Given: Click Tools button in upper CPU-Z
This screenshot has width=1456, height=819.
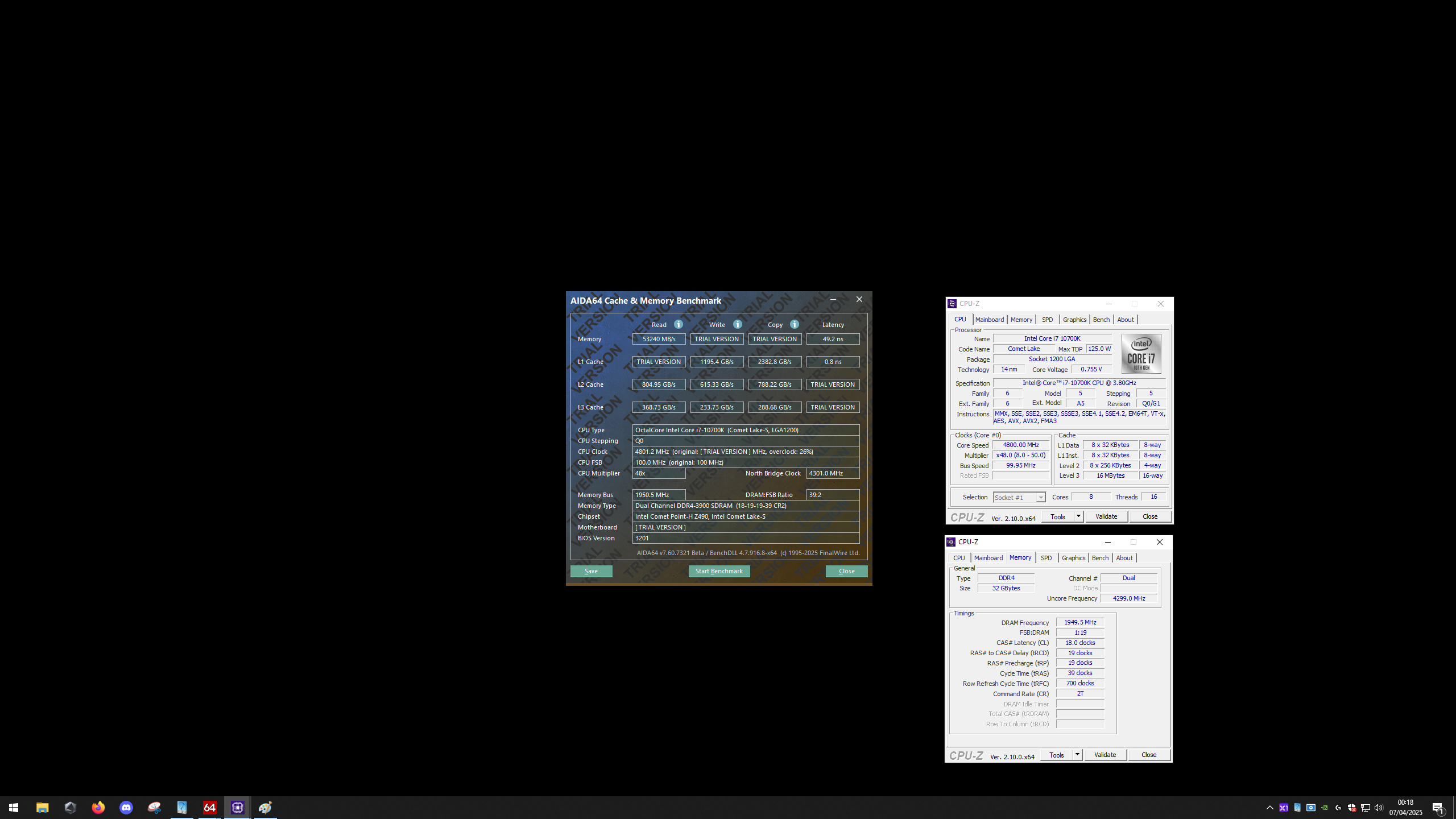Looking at the screenshot, I should point(1058,516).
